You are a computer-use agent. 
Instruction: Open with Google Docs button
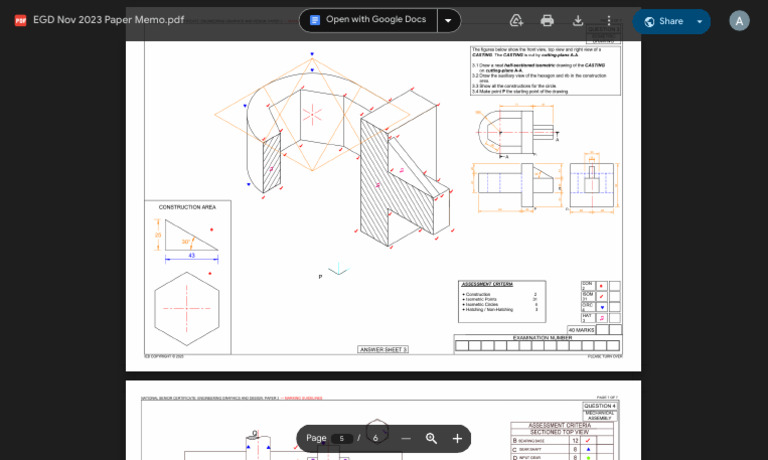tap(368, 20)
